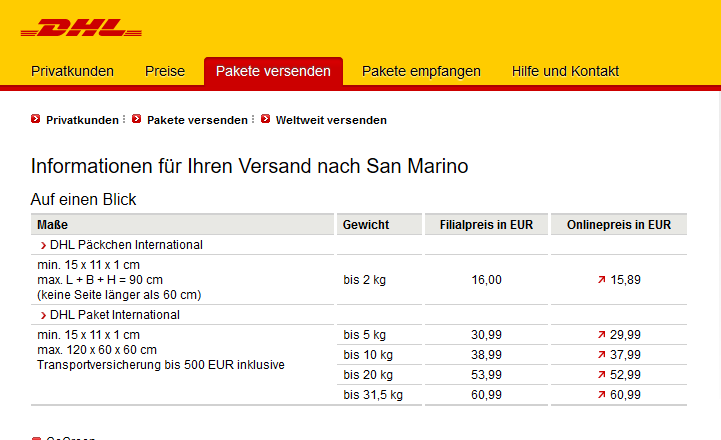Open the Hilfe und Kontakt tab
The image size is (721, 440).
[565, 71]
